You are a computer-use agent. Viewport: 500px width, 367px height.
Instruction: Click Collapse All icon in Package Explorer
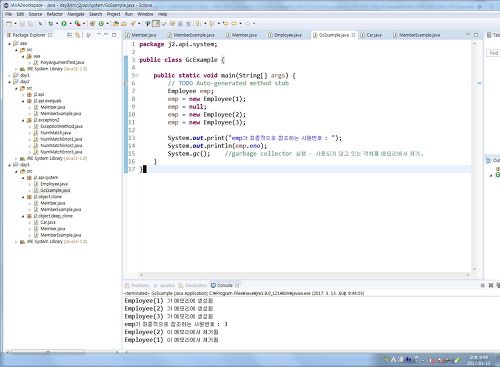(x=69, y=35)
